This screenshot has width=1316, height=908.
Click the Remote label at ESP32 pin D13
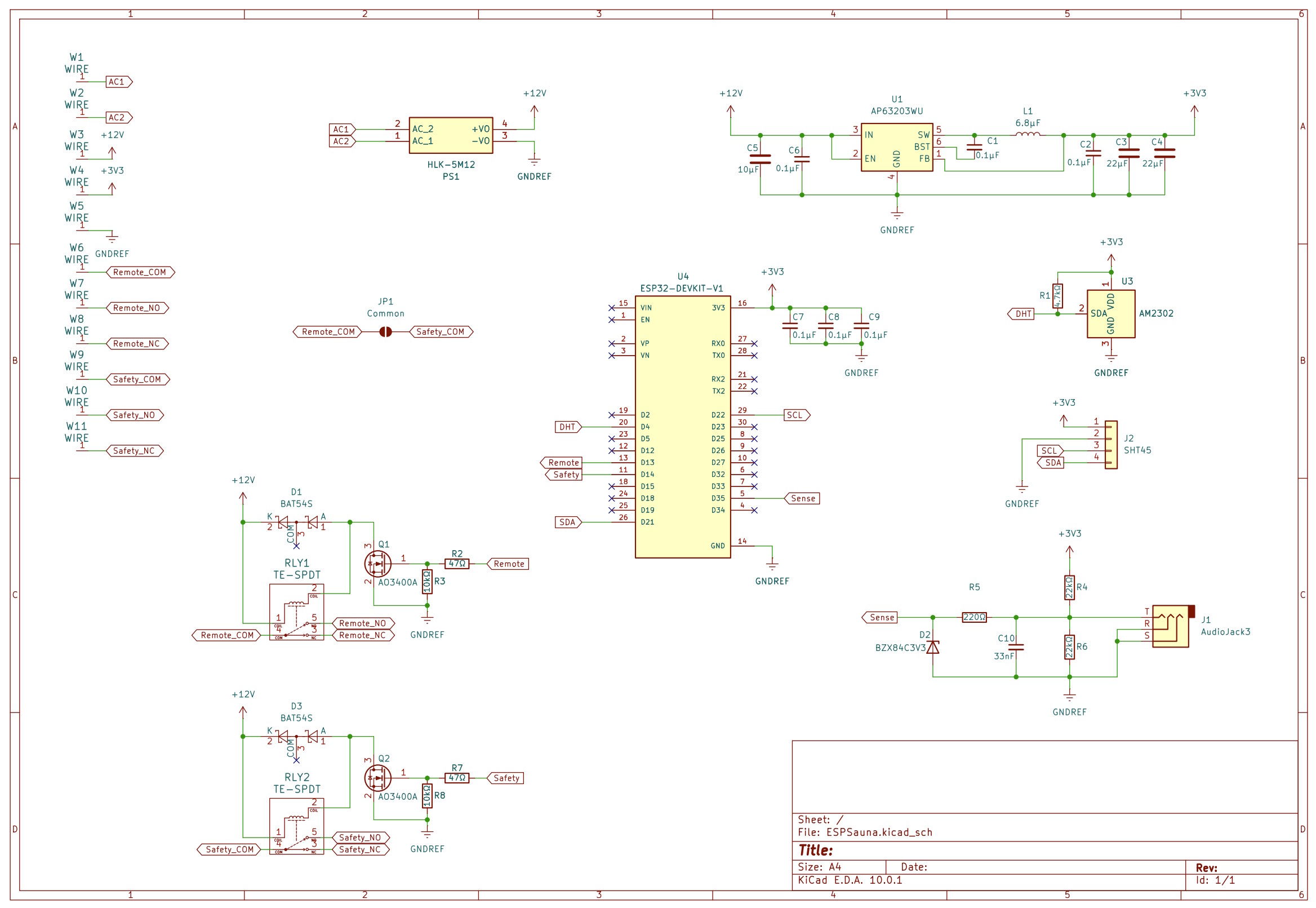click(x=561, y=463)
